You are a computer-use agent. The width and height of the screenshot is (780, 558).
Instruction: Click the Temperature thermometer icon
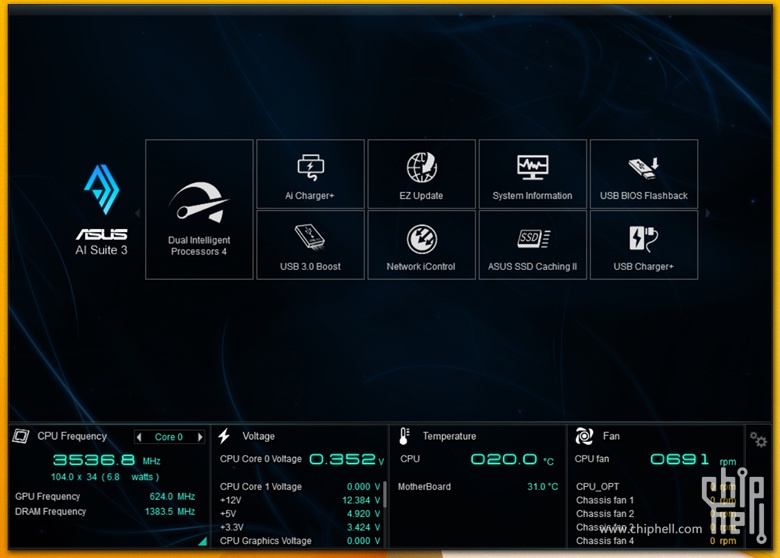(404, 436)
